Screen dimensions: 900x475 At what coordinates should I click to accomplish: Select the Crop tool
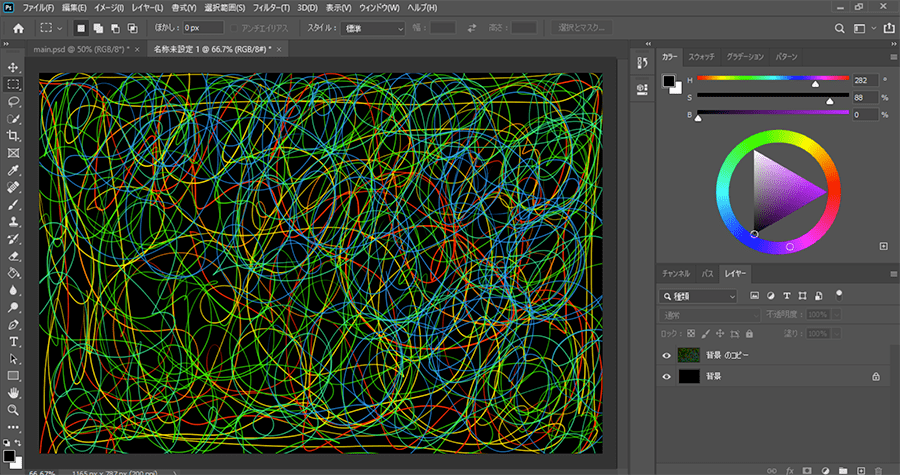tap(14, 136)
